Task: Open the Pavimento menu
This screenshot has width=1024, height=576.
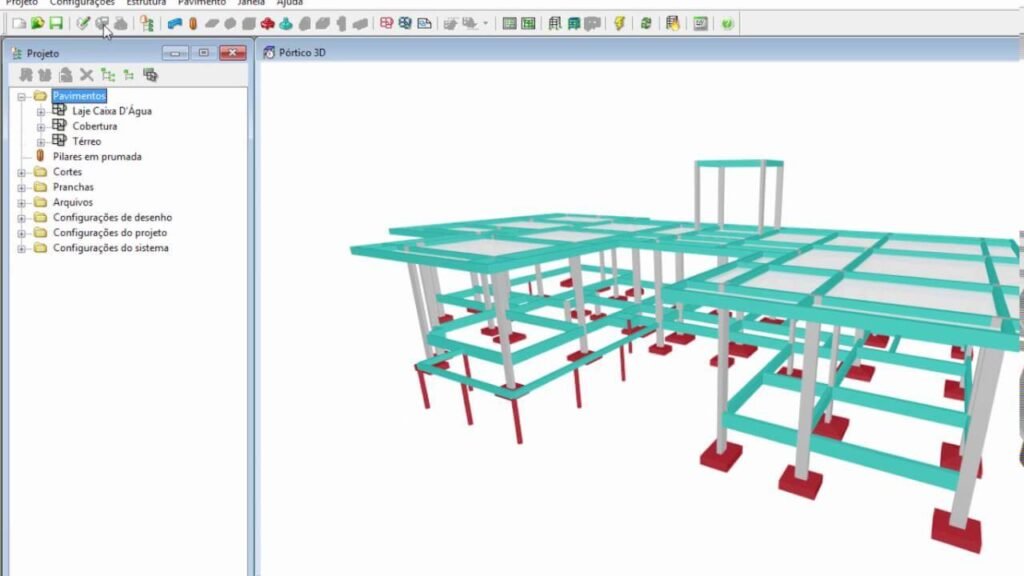Action: tap(202, 3)
